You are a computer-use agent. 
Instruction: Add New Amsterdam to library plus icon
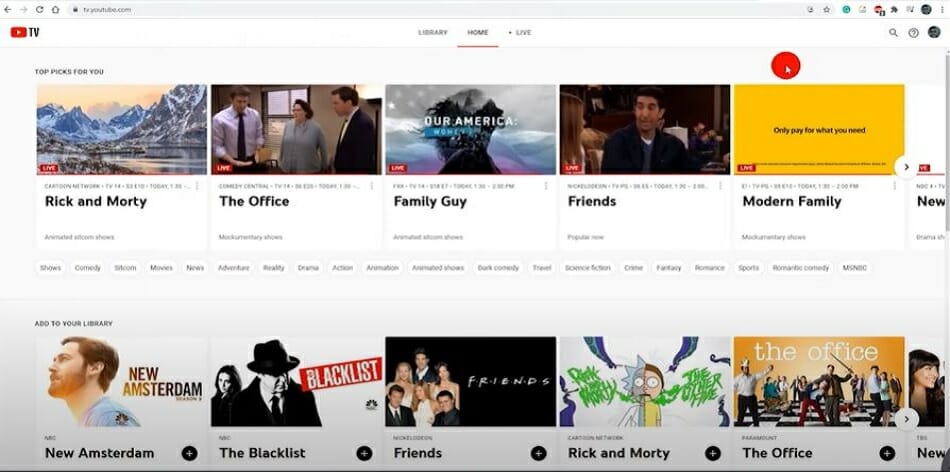click(189, 453)
